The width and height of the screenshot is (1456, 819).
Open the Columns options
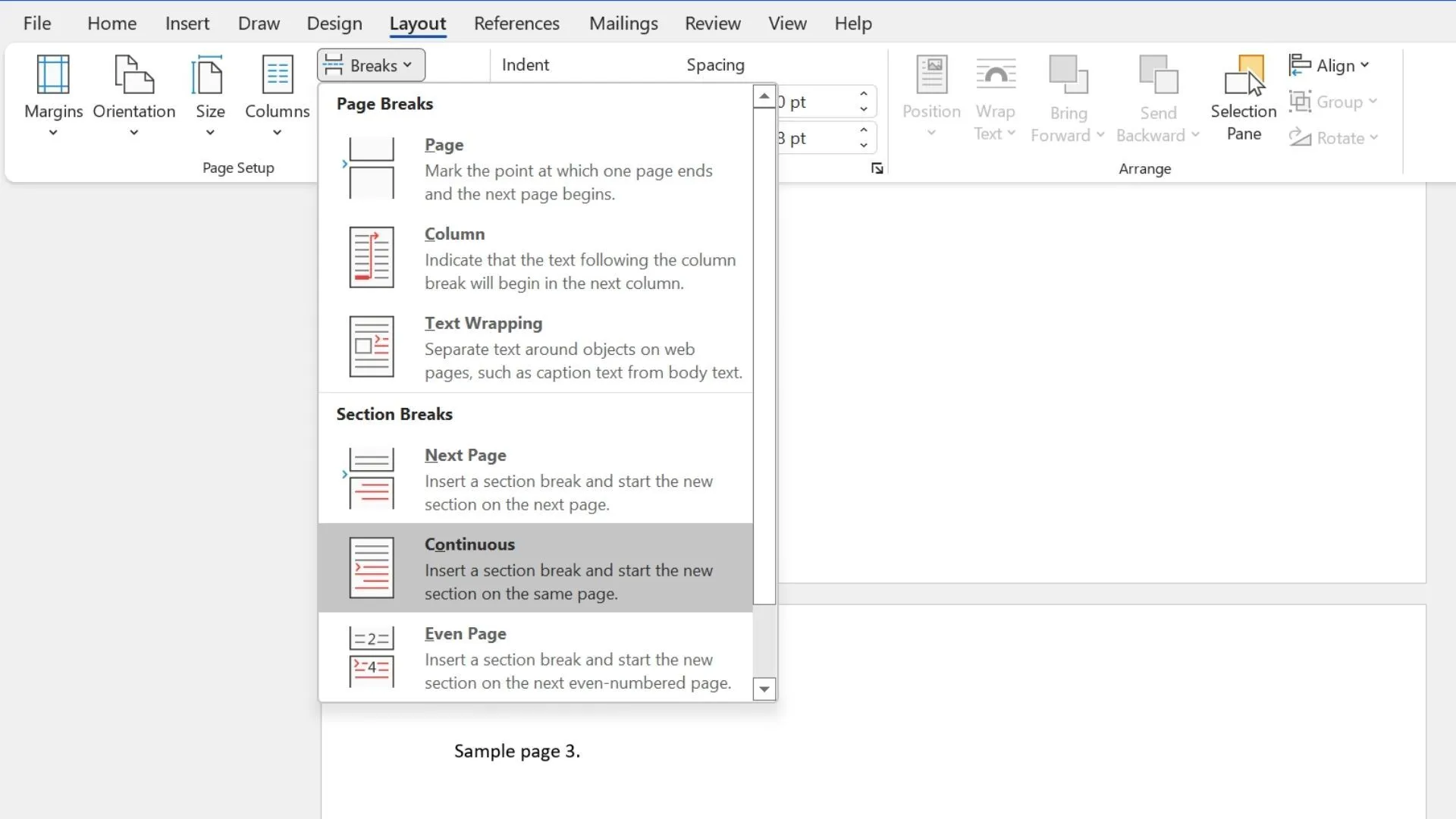(277, 95)
